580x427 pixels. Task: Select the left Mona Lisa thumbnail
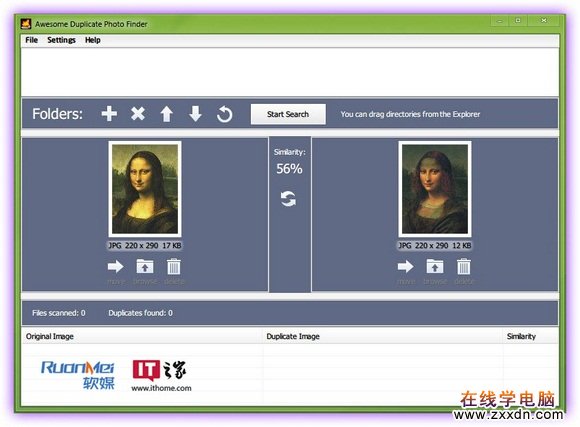145,189
